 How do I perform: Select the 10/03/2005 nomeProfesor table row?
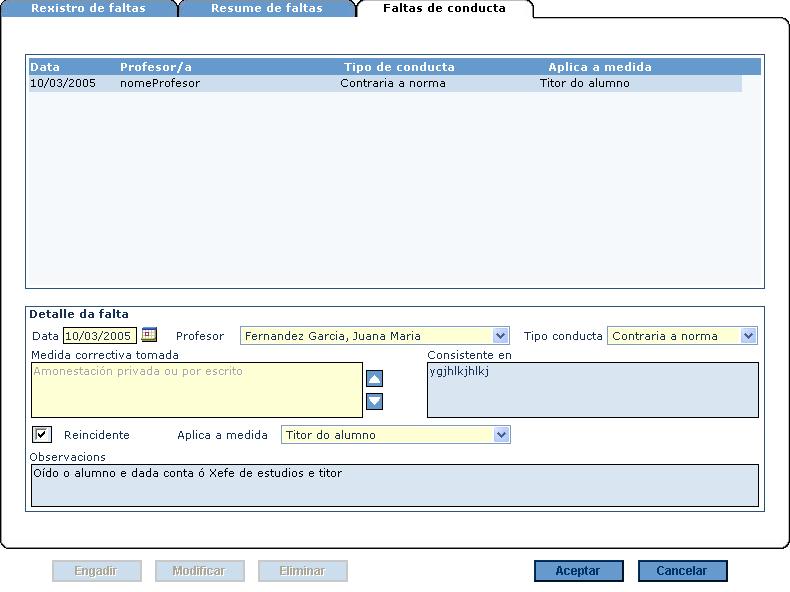(384, 84)
